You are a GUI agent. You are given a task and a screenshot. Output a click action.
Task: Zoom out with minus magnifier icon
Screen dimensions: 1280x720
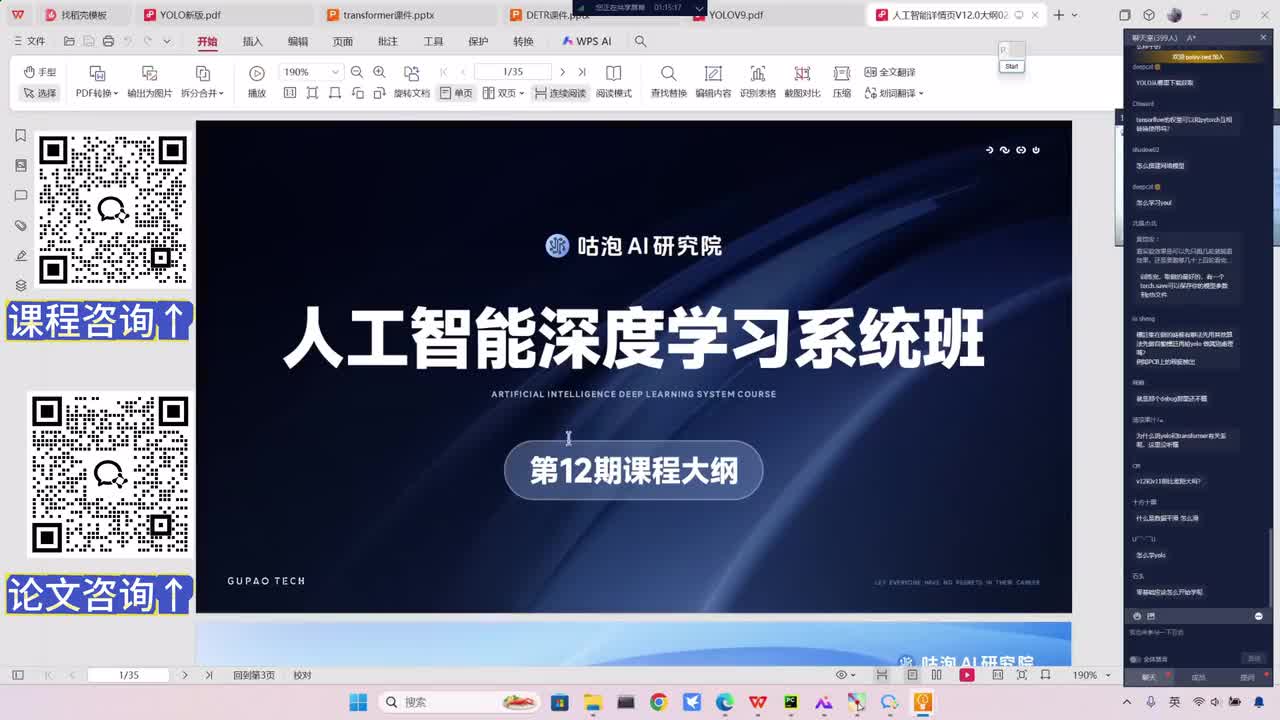357,72
